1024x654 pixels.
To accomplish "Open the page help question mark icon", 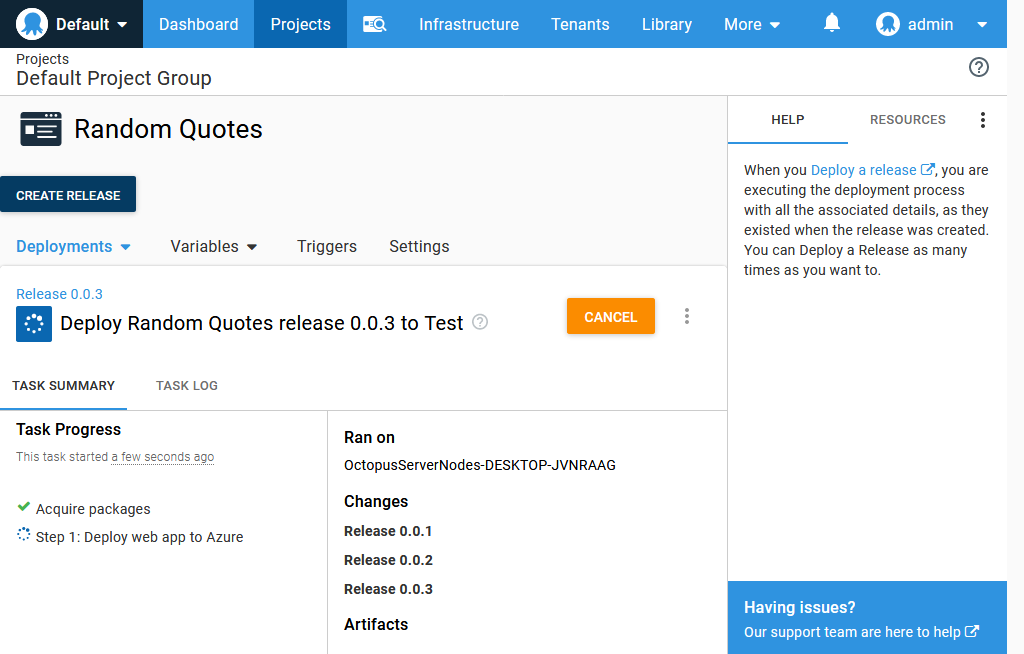I will coord(978,67).
